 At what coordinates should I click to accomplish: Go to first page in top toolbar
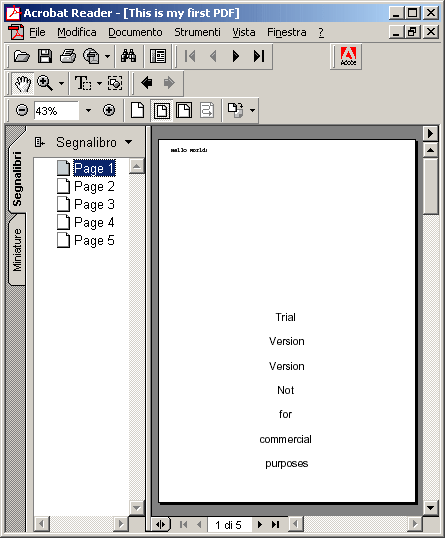click(x=190, y=56)
